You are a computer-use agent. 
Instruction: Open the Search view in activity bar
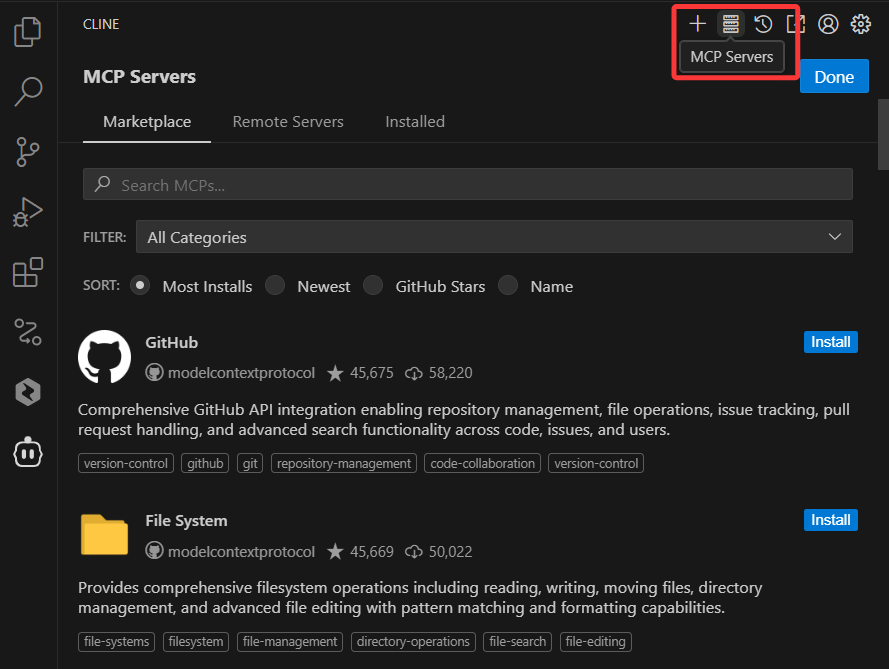tap(27, 92)
